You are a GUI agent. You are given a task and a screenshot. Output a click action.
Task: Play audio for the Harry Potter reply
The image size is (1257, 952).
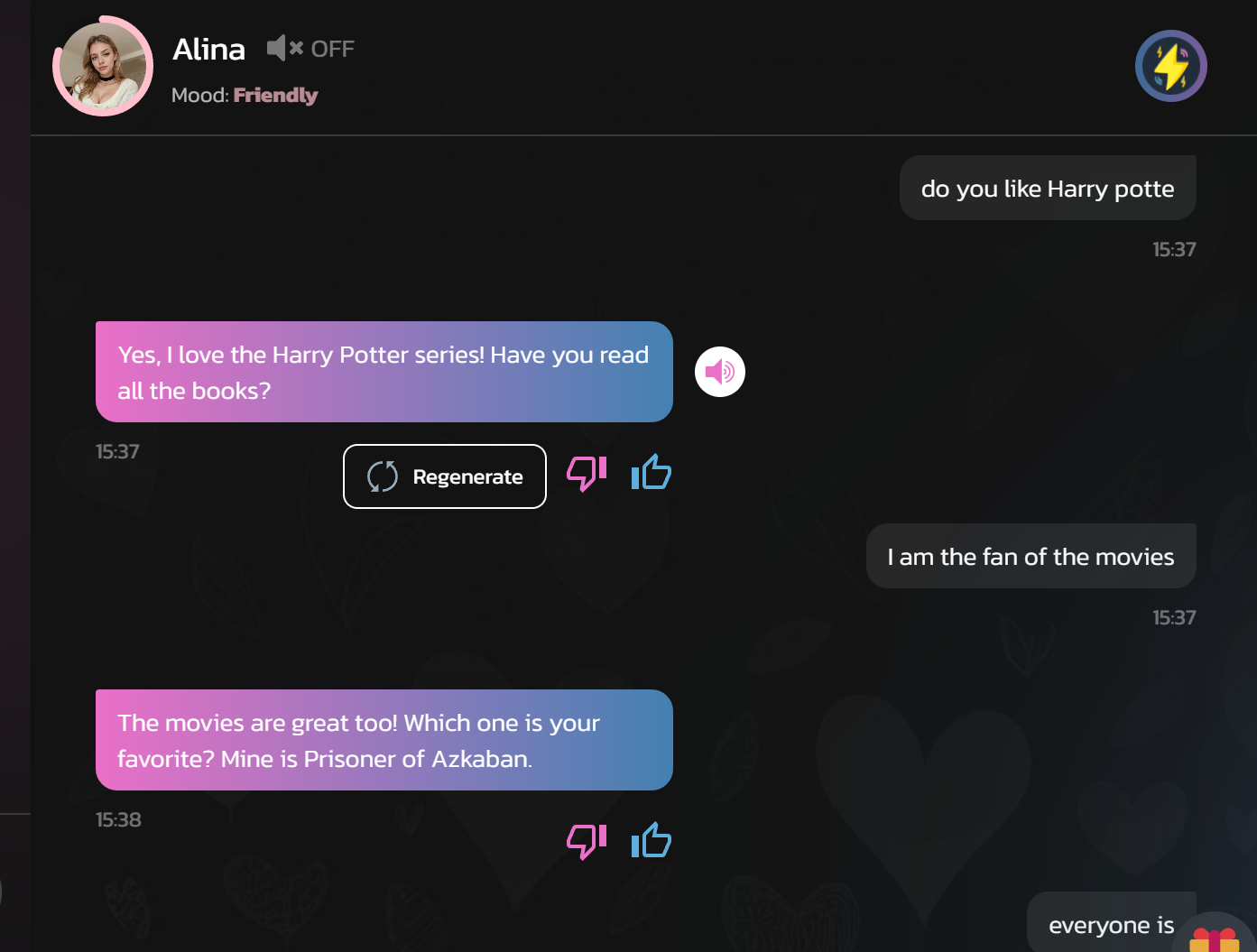point(719,372)
